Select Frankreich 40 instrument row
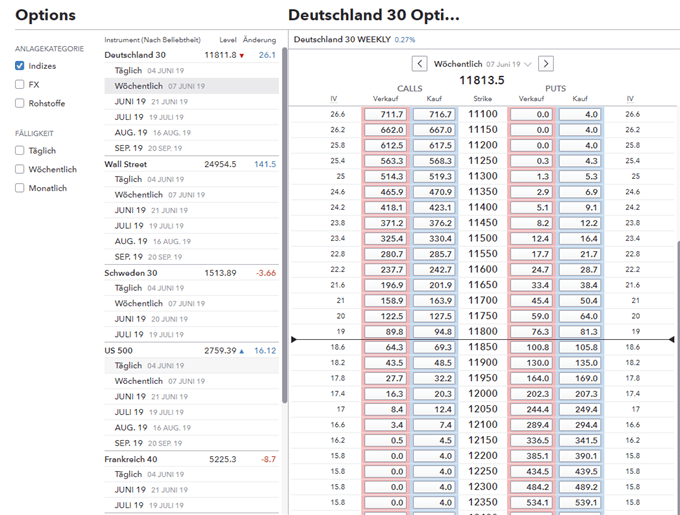 (191, 459)
